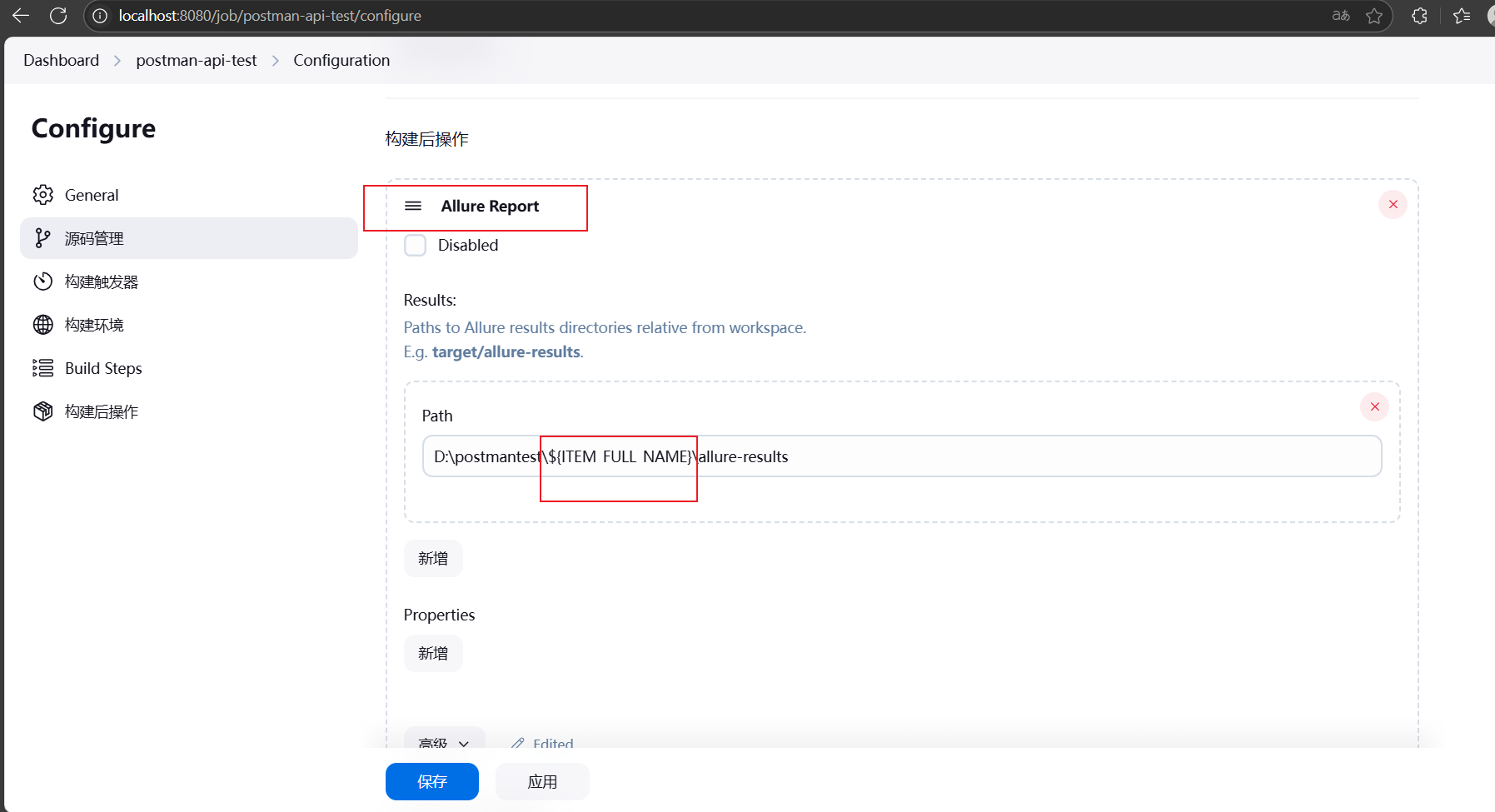This screenshot has height=812, width=1495.
Task: Delete the Path entry with red X
Action: pyautogui.click(x=1375, y=406)
